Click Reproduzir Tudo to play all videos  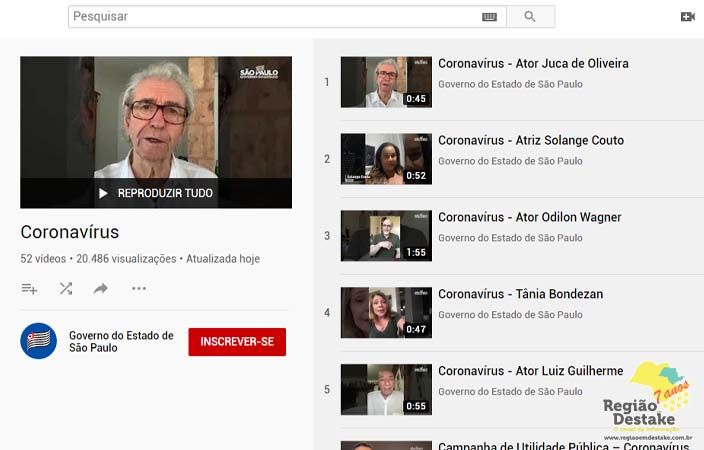[156, 193]
